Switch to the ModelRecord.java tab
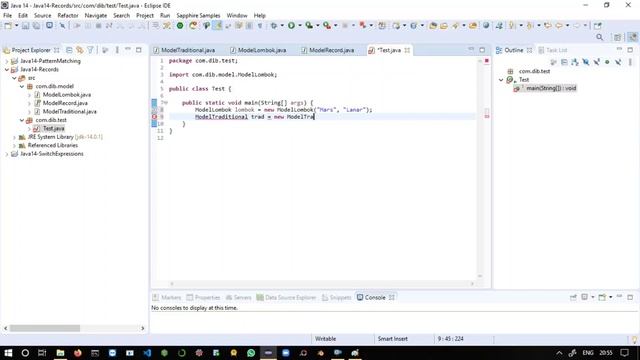 coord(327,50)
